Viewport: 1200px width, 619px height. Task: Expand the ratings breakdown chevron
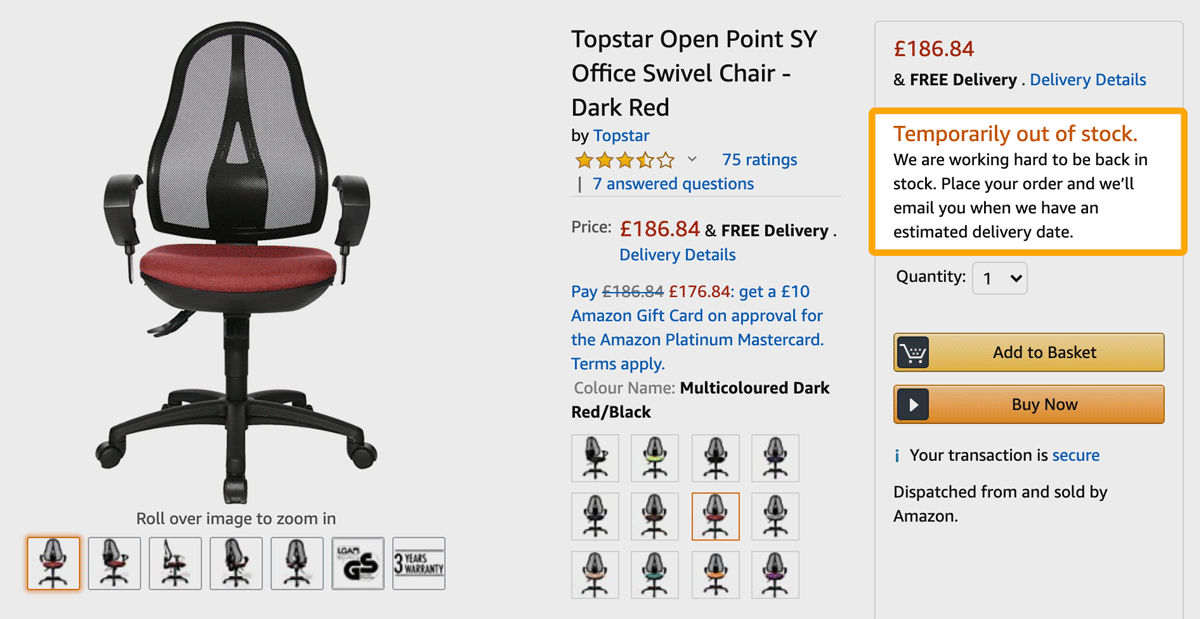coord(693,160)
